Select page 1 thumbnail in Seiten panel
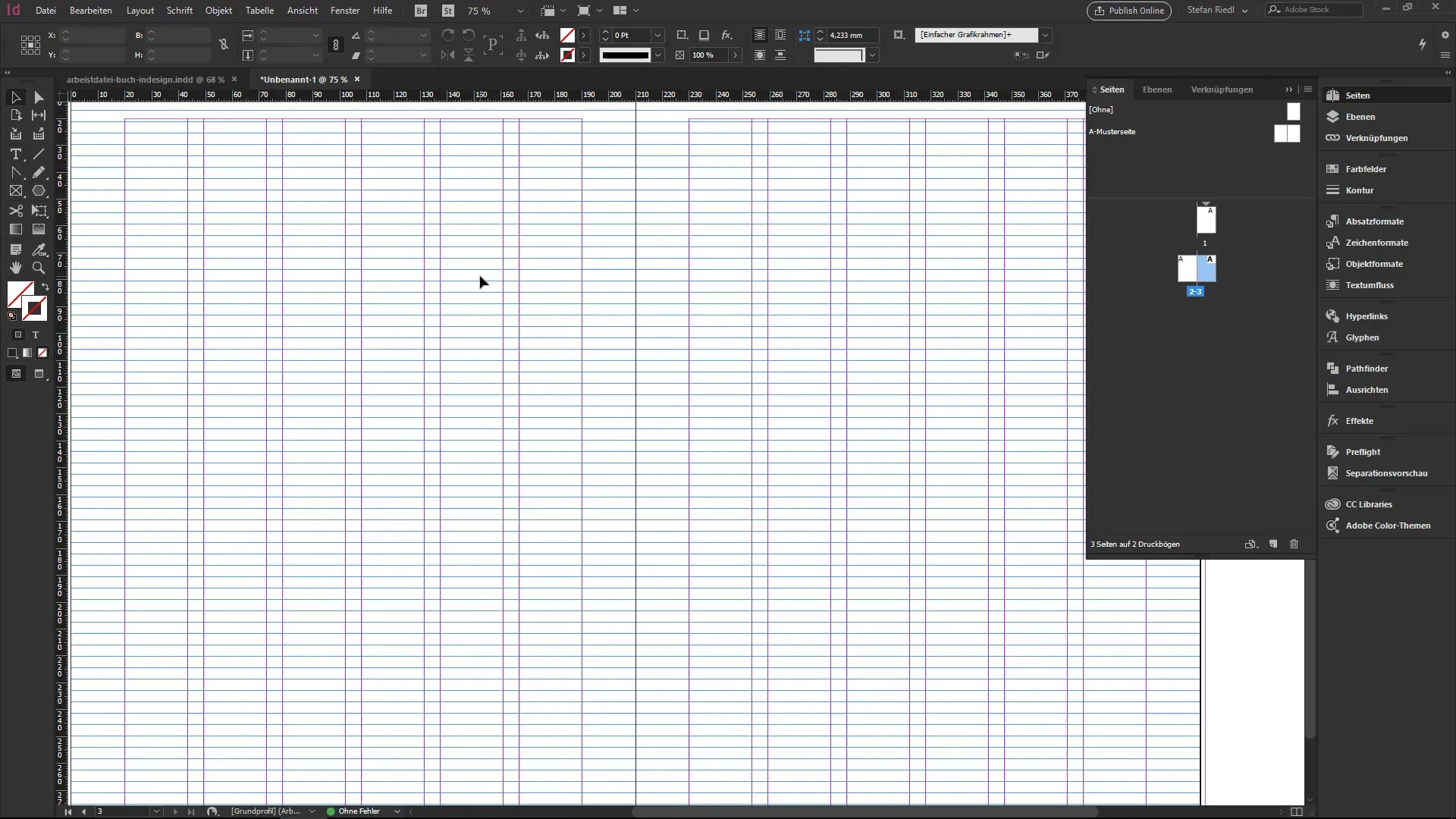This screenshot has height=819, width=1456. click(1206, 220)
